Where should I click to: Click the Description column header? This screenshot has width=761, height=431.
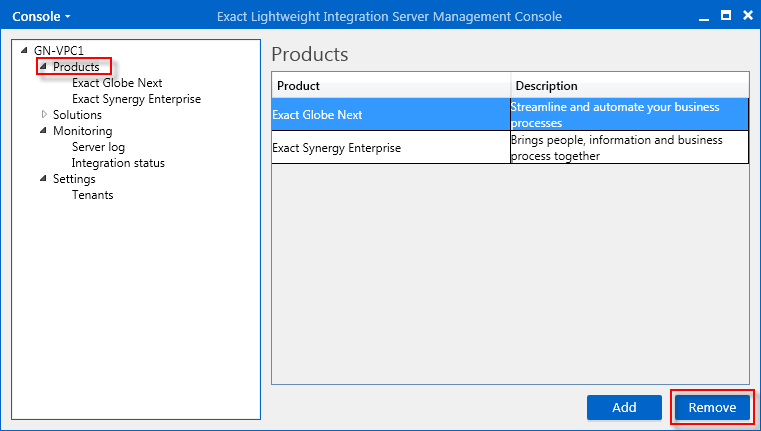click(630, 85)
